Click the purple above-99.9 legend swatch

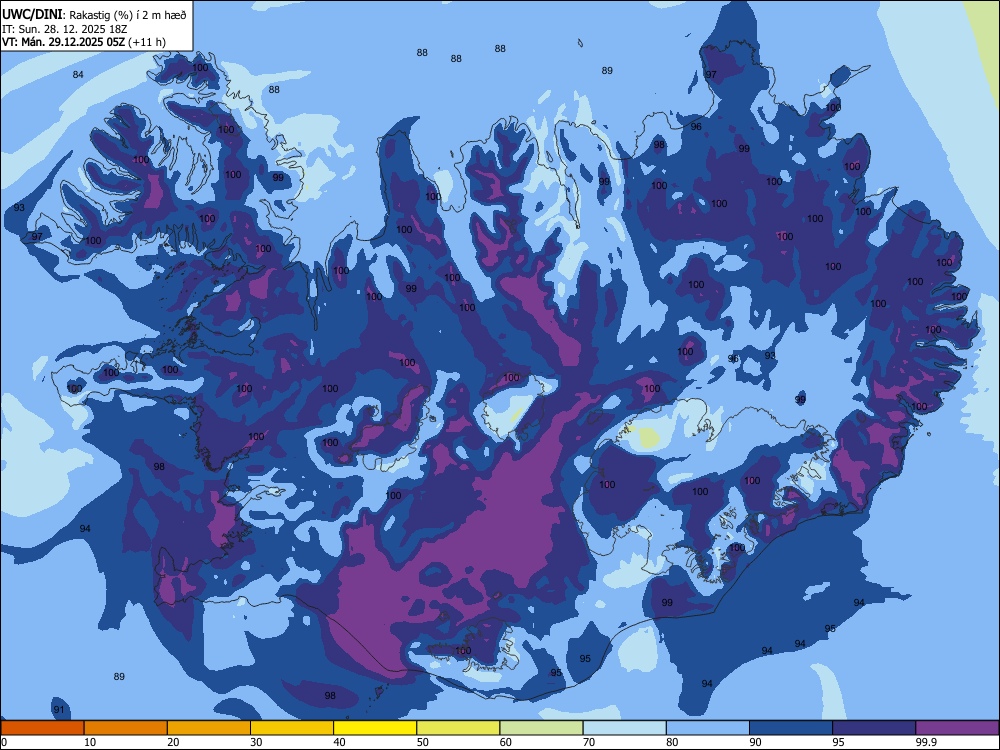pos(957,728)
